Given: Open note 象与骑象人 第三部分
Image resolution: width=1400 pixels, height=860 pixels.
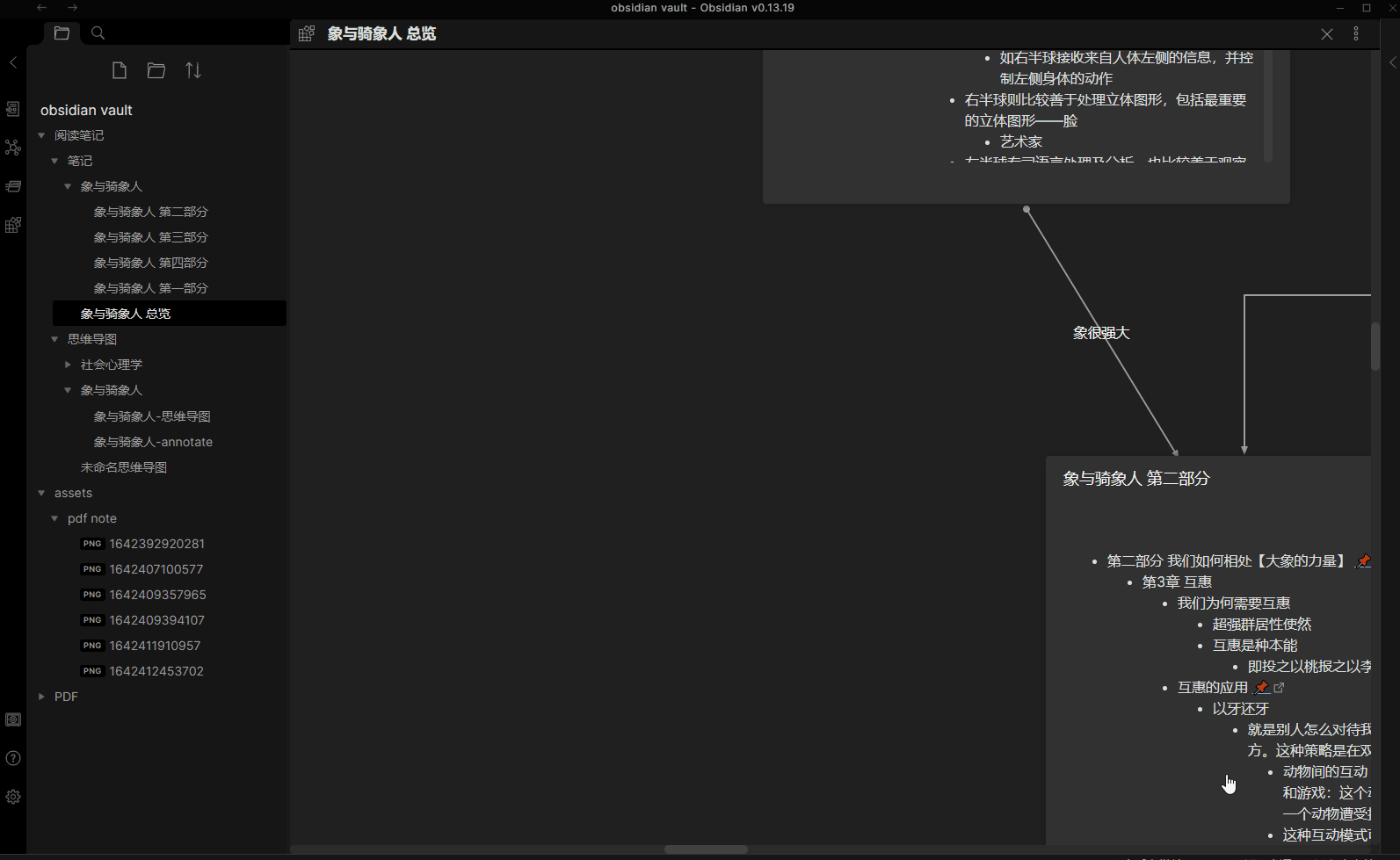Looking at the screenshot, I should pos(151,237).
